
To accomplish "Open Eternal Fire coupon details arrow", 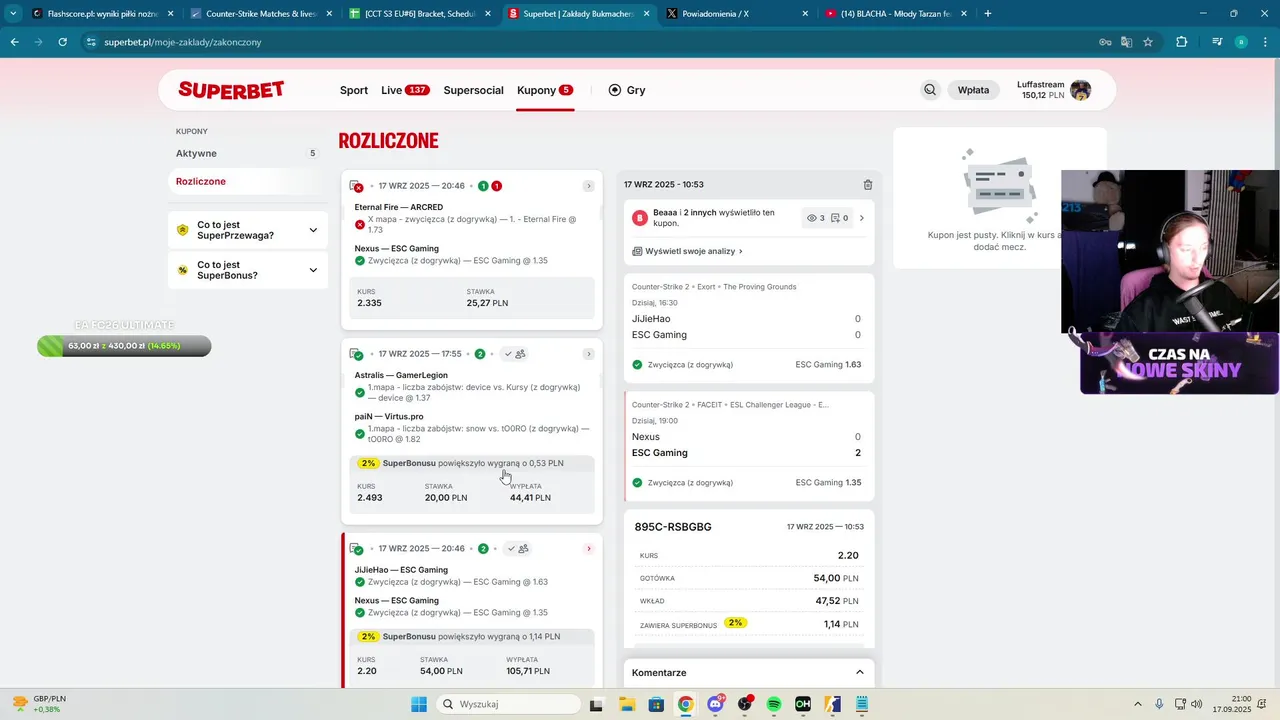I will click(x=588, y=186).
